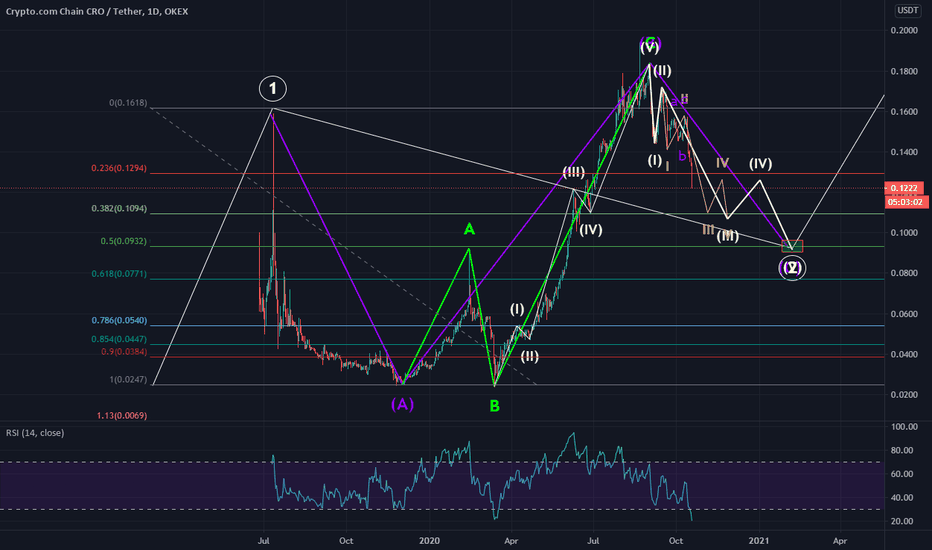Image resolution: width=932 pixels, height=550 pixels.
Task: Click the small purple b wave label
Action: (x=682, y=156)
